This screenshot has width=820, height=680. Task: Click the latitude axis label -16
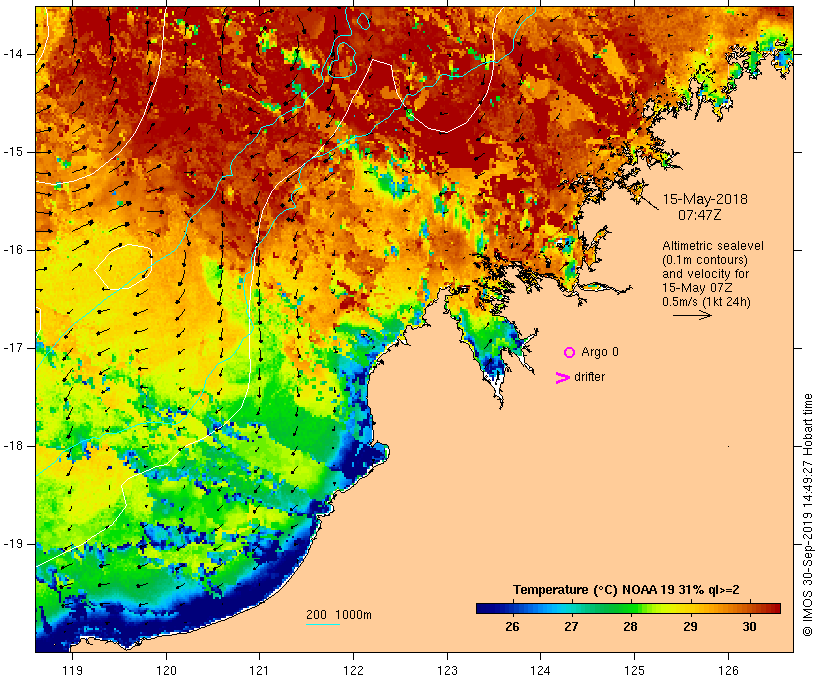pyautogui.click(x=12, y=250)
